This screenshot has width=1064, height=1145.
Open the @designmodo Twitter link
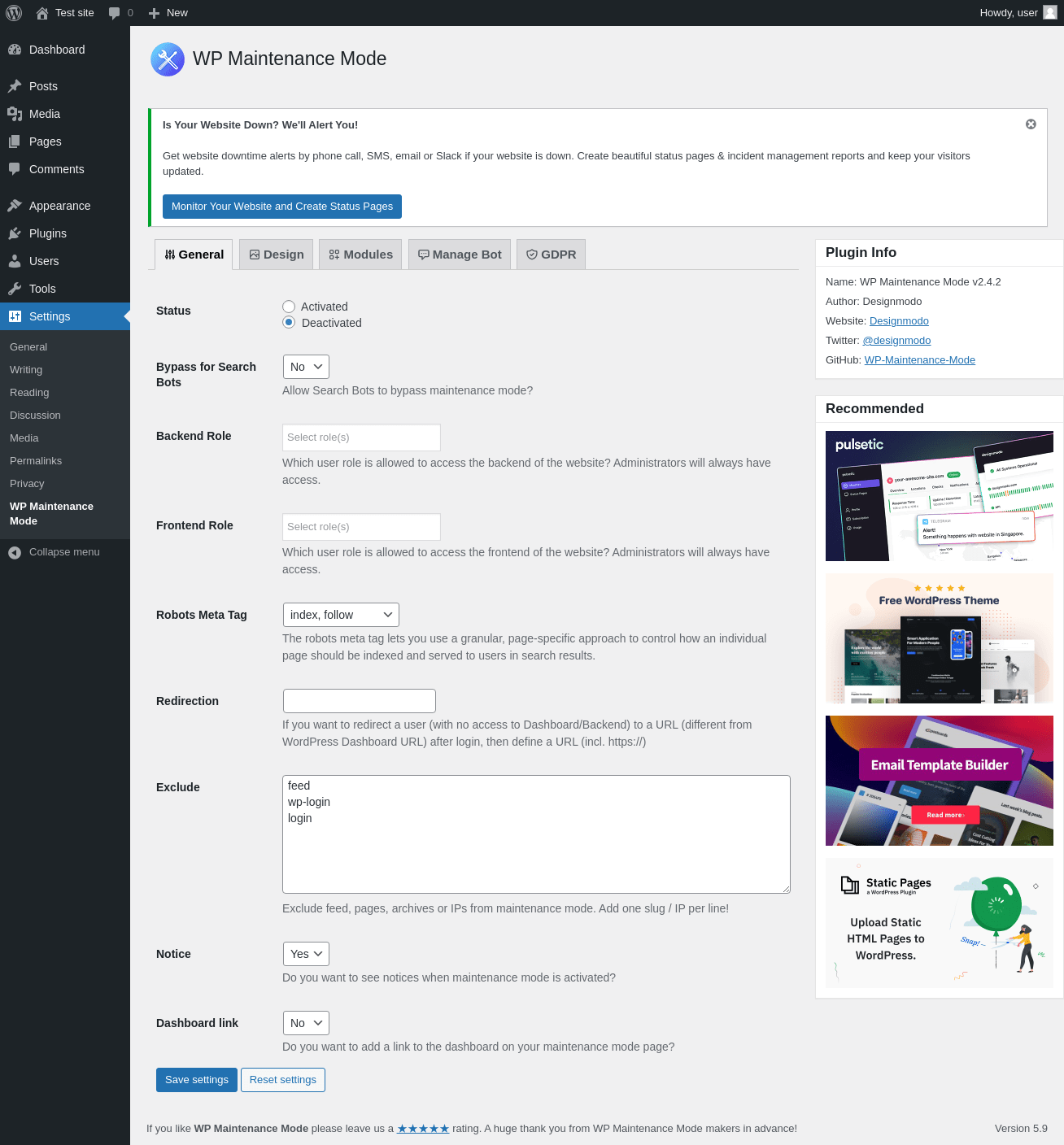tap(896, 341)
